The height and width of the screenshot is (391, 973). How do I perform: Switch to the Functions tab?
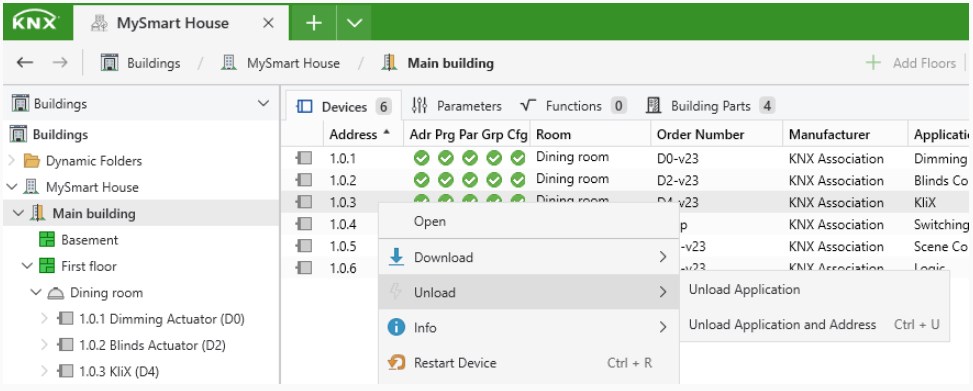coord(573,106)
